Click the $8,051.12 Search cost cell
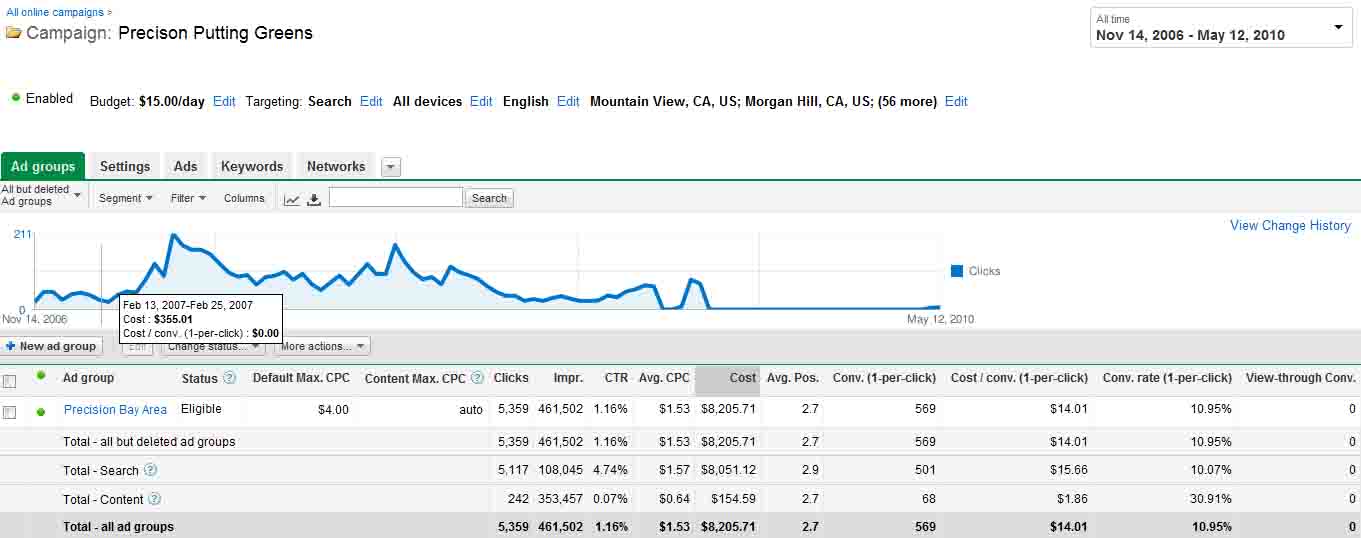The image size is (1361, 538). coord(728,470)
